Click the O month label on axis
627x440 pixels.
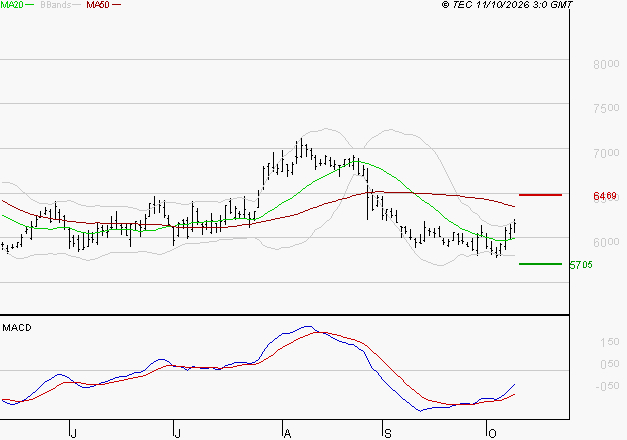[492, 433]
